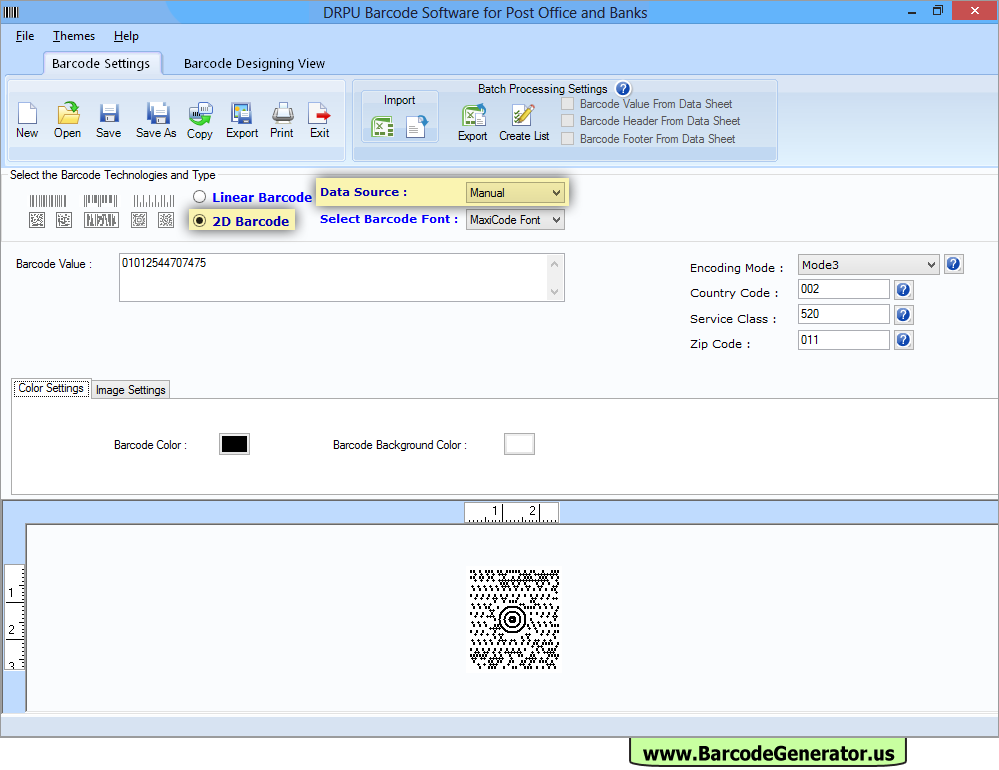Open the Image Settings tab

point(130,389)
